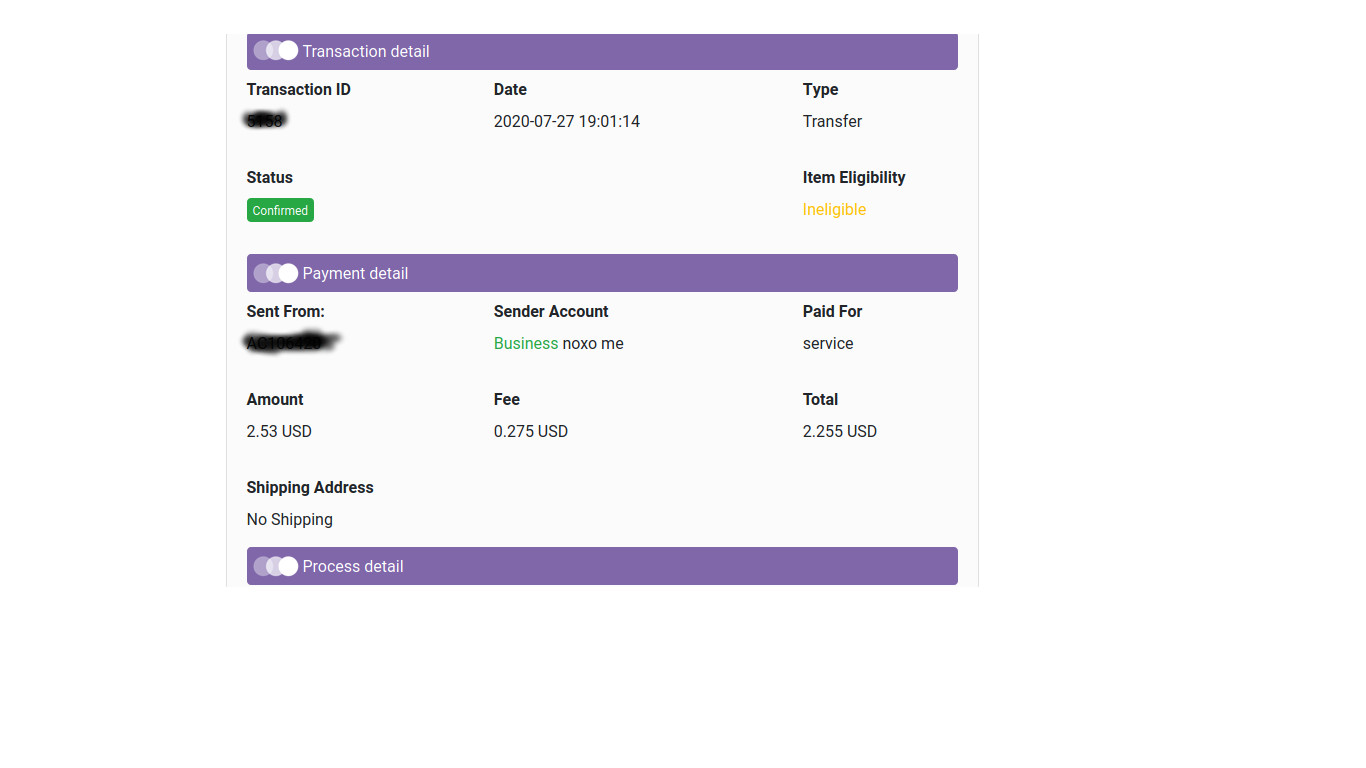Click the blurred Transaction ID value

(266, 121)
